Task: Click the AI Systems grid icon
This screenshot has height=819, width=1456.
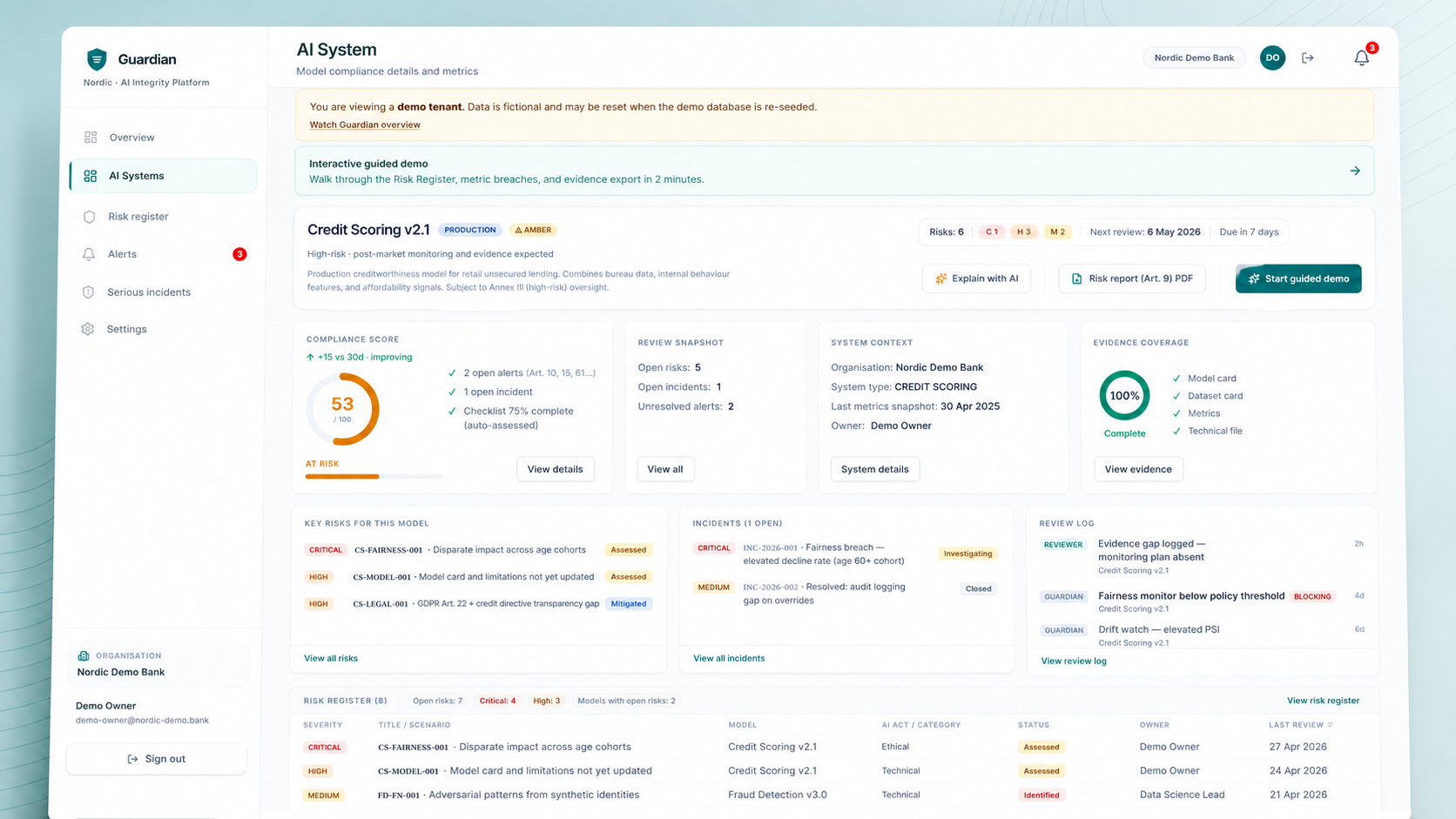Action: 91,176
